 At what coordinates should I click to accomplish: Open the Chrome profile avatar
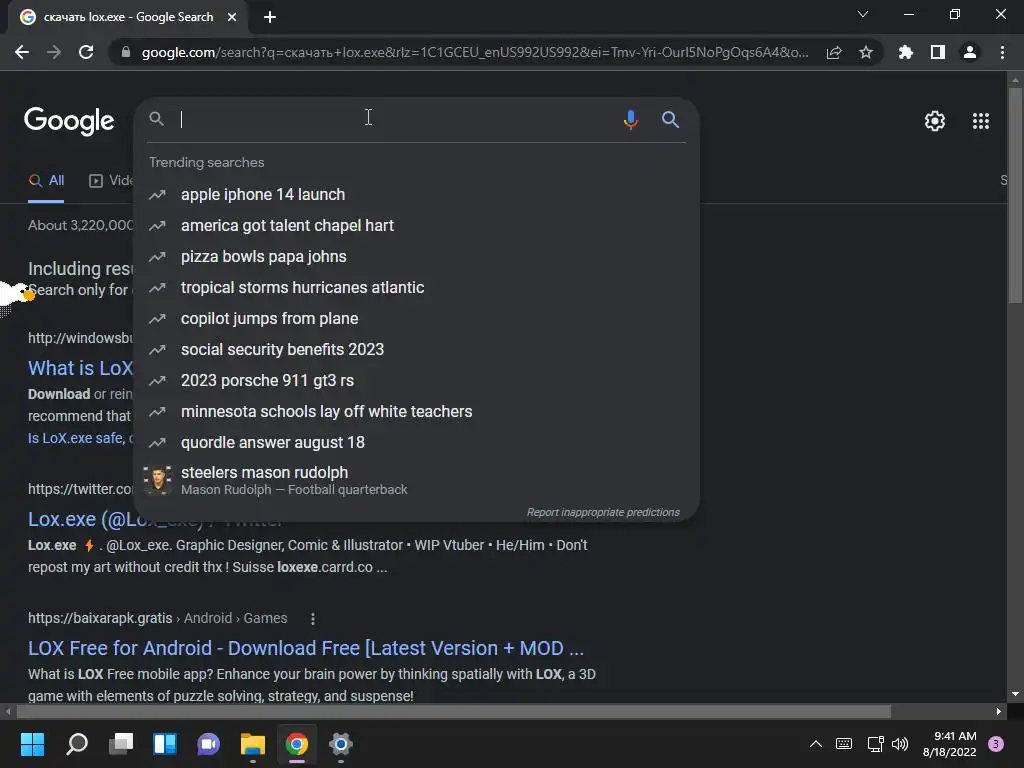(970, 52)
